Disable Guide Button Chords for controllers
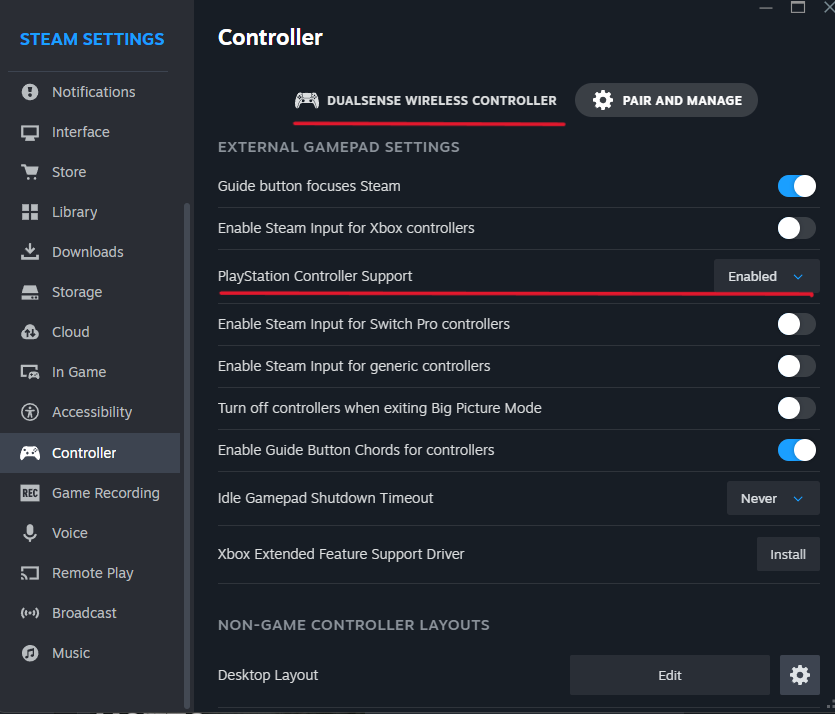The image size is (835, 714). [x=797, y=450]
